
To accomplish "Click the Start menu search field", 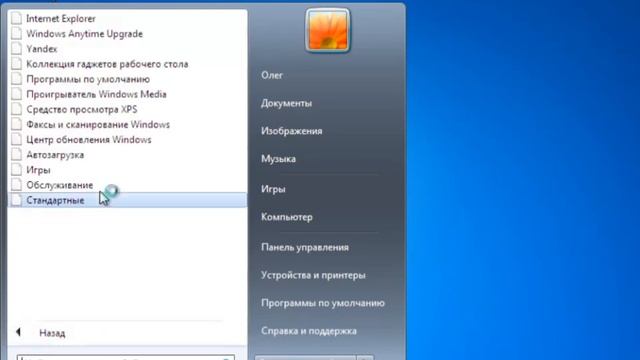I will pos(126,358).
